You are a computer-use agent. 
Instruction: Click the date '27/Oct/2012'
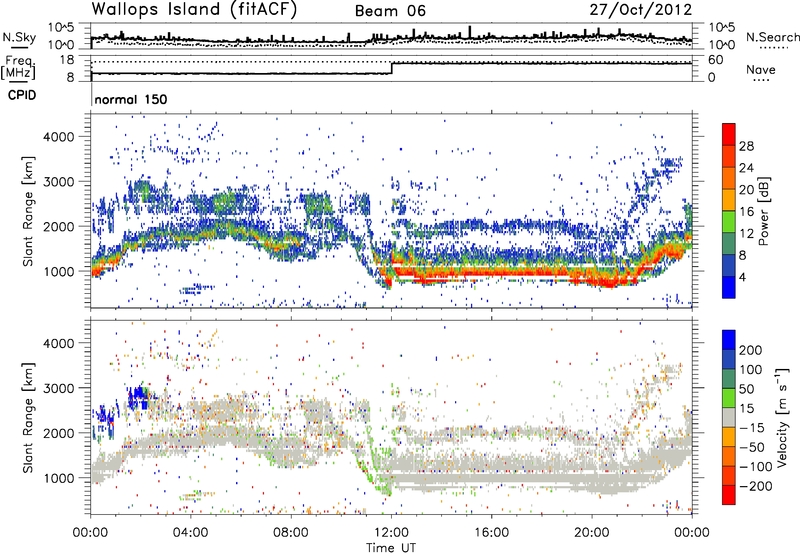tap(641, 10)
